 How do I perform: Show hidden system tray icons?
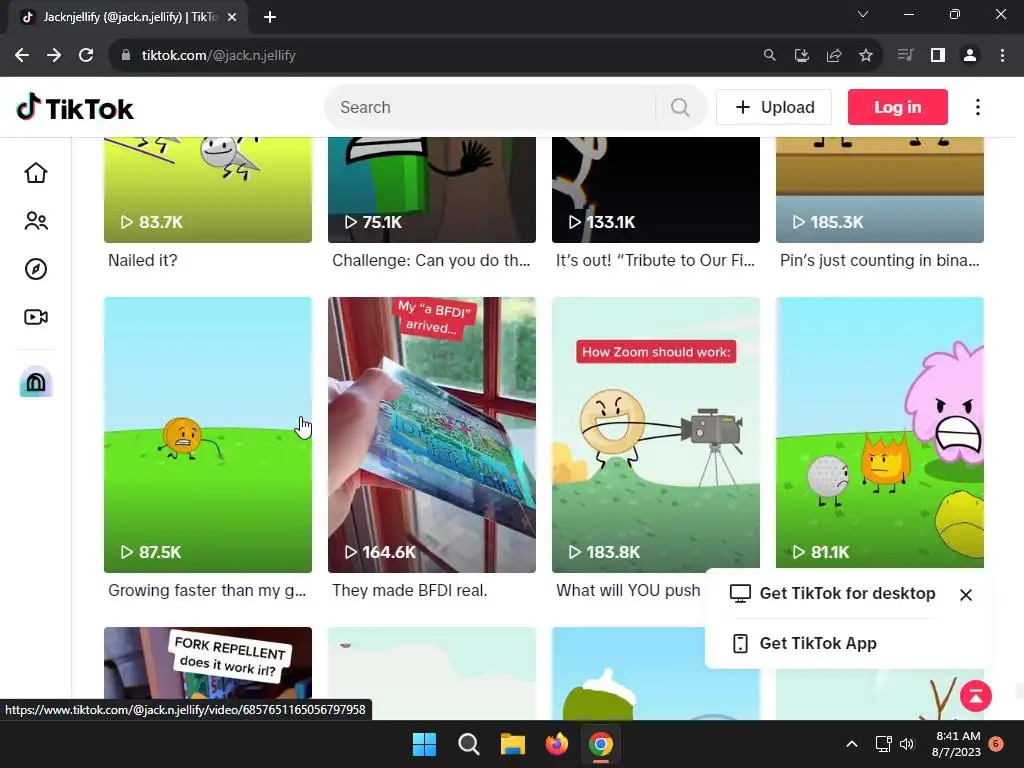click(852, 744)
